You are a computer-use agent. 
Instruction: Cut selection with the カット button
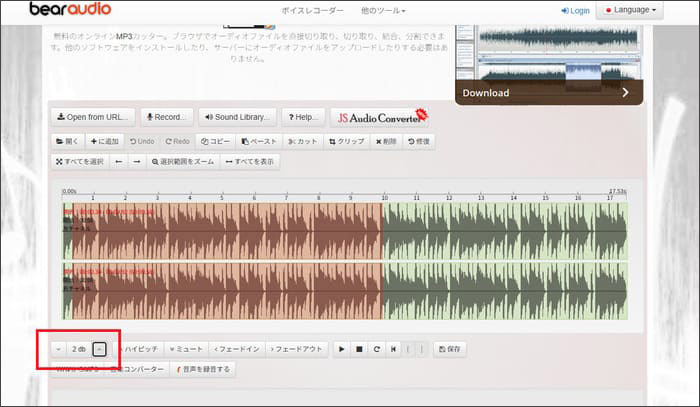click(303, 141)
